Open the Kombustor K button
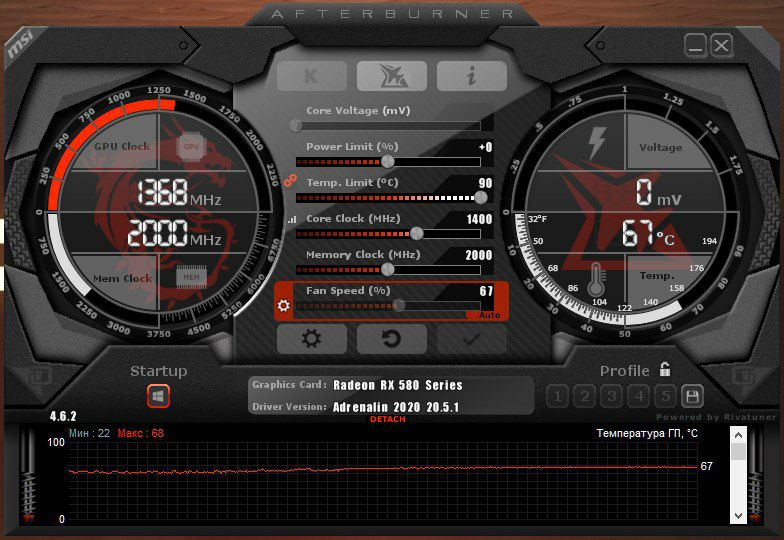Viewport: 784px width, 540px height. [312, 76]
